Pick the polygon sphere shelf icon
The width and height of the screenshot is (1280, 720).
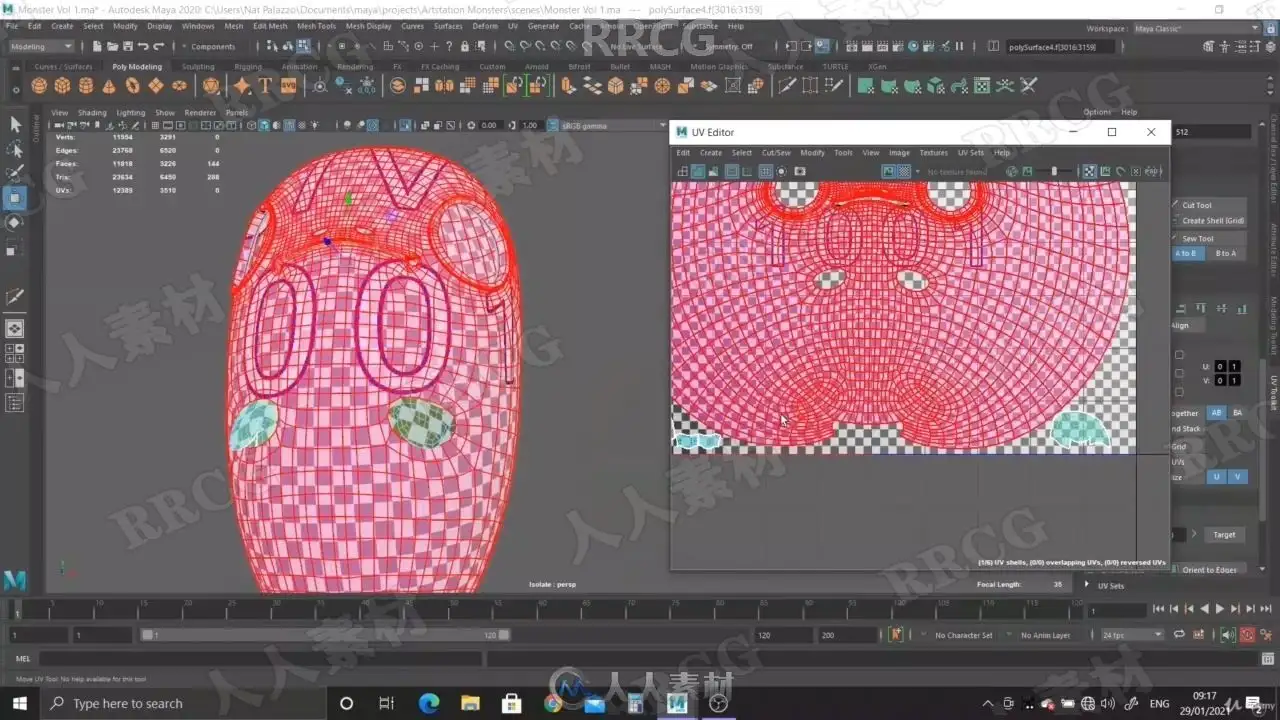pyautogui.click(x=39, y=86)
